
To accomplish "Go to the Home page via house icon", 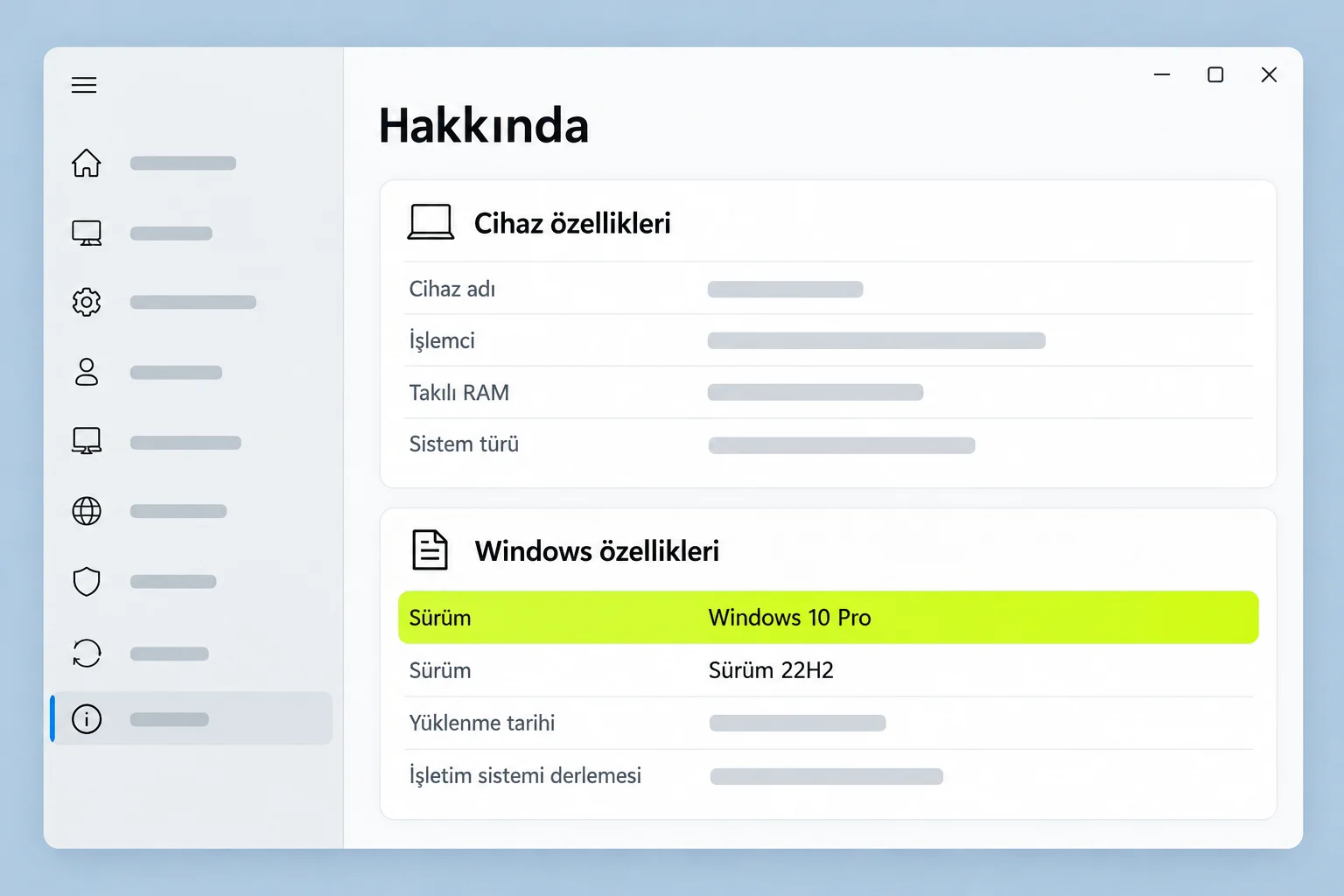I will pos(87,163).
